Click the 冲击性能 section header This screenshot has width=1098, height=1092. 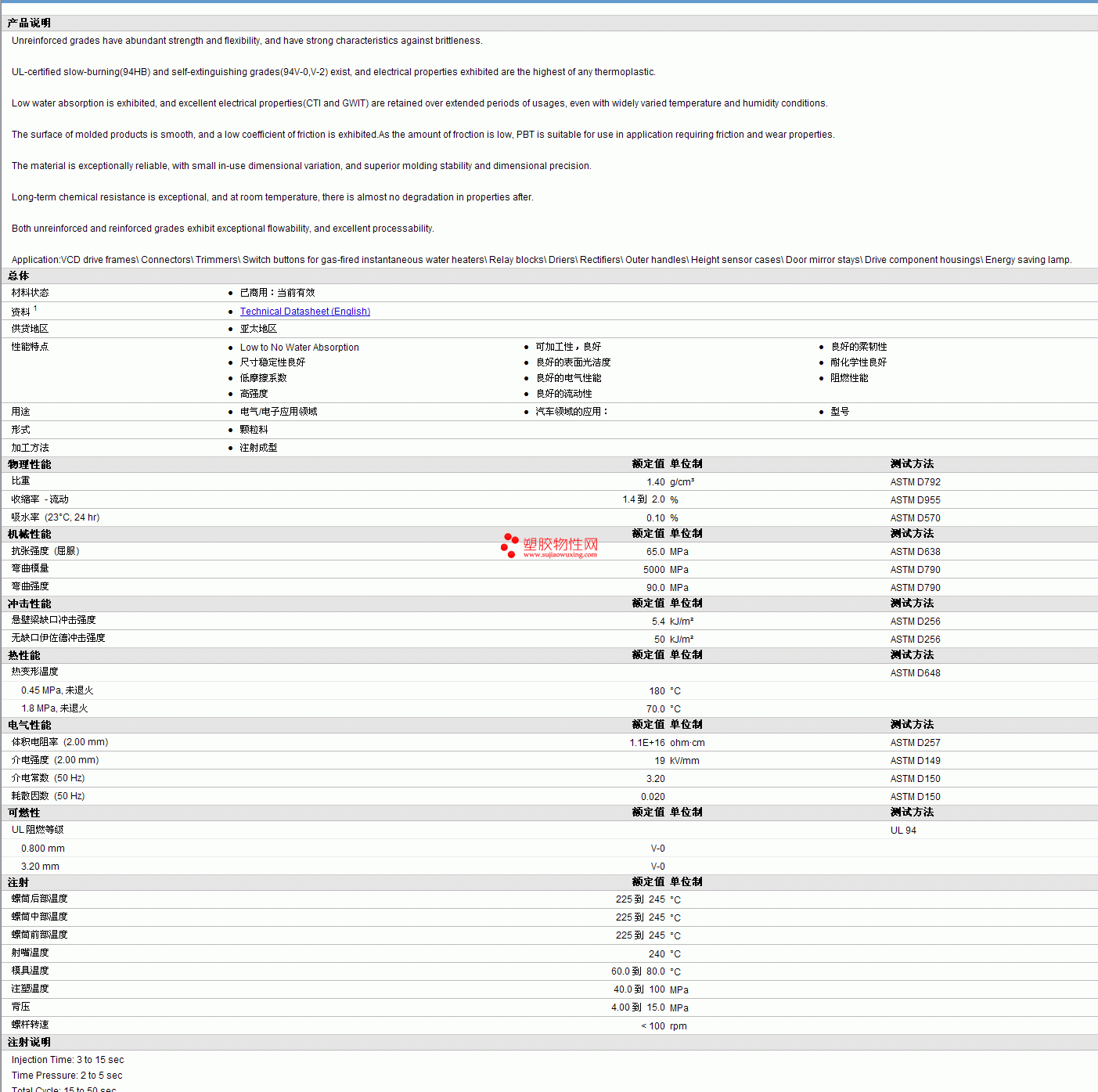point(29,604)
